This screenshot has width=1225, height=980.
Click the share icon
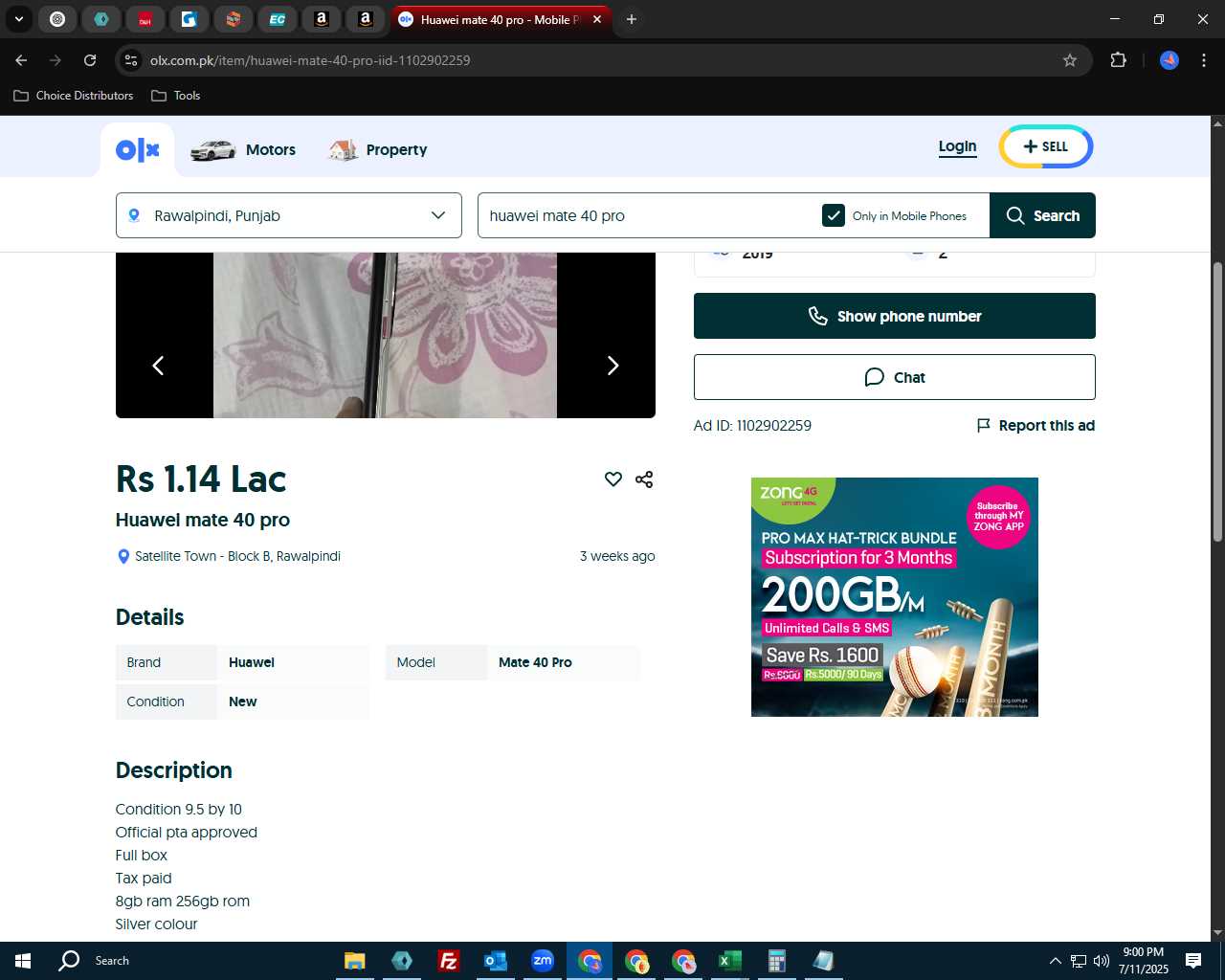click(x=644, y=479)
